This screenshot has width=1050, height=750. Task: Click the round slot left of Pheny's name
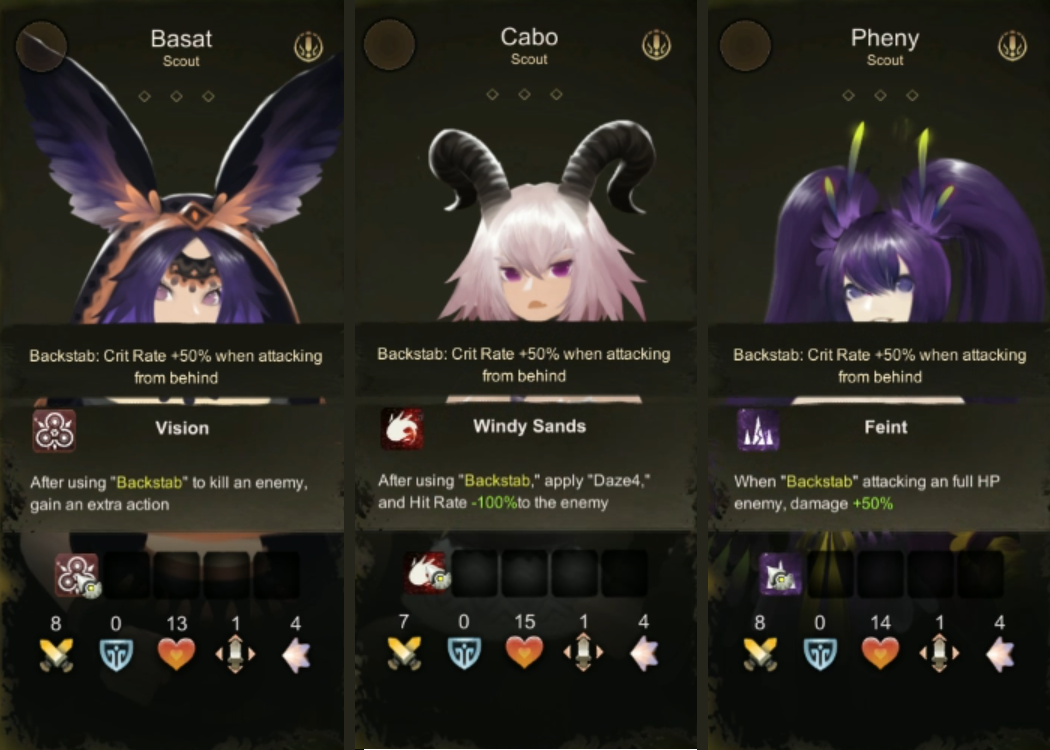pos(745,46)
